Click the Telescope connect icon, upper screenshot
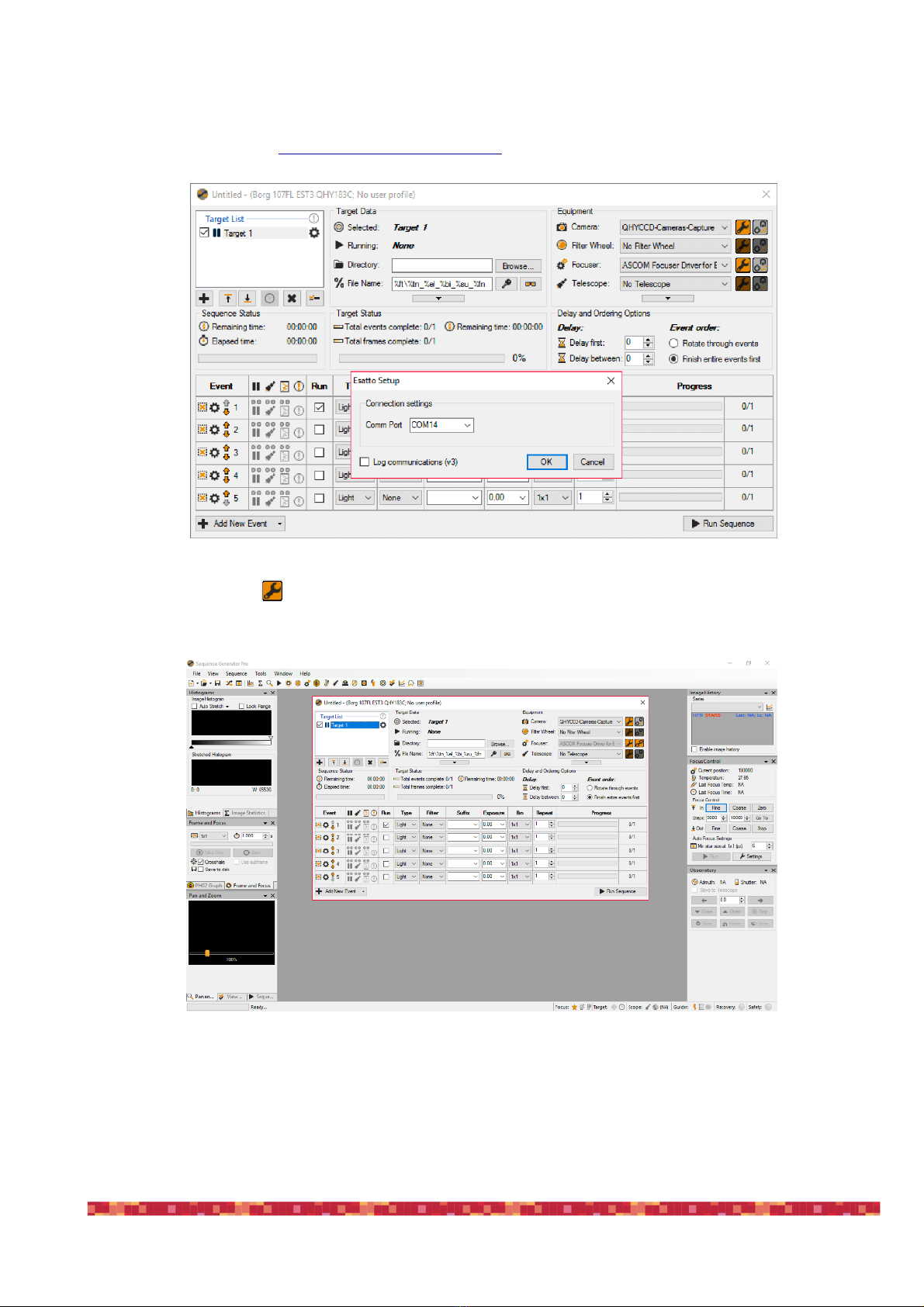 pyautogui.click(x=760, y=284)
